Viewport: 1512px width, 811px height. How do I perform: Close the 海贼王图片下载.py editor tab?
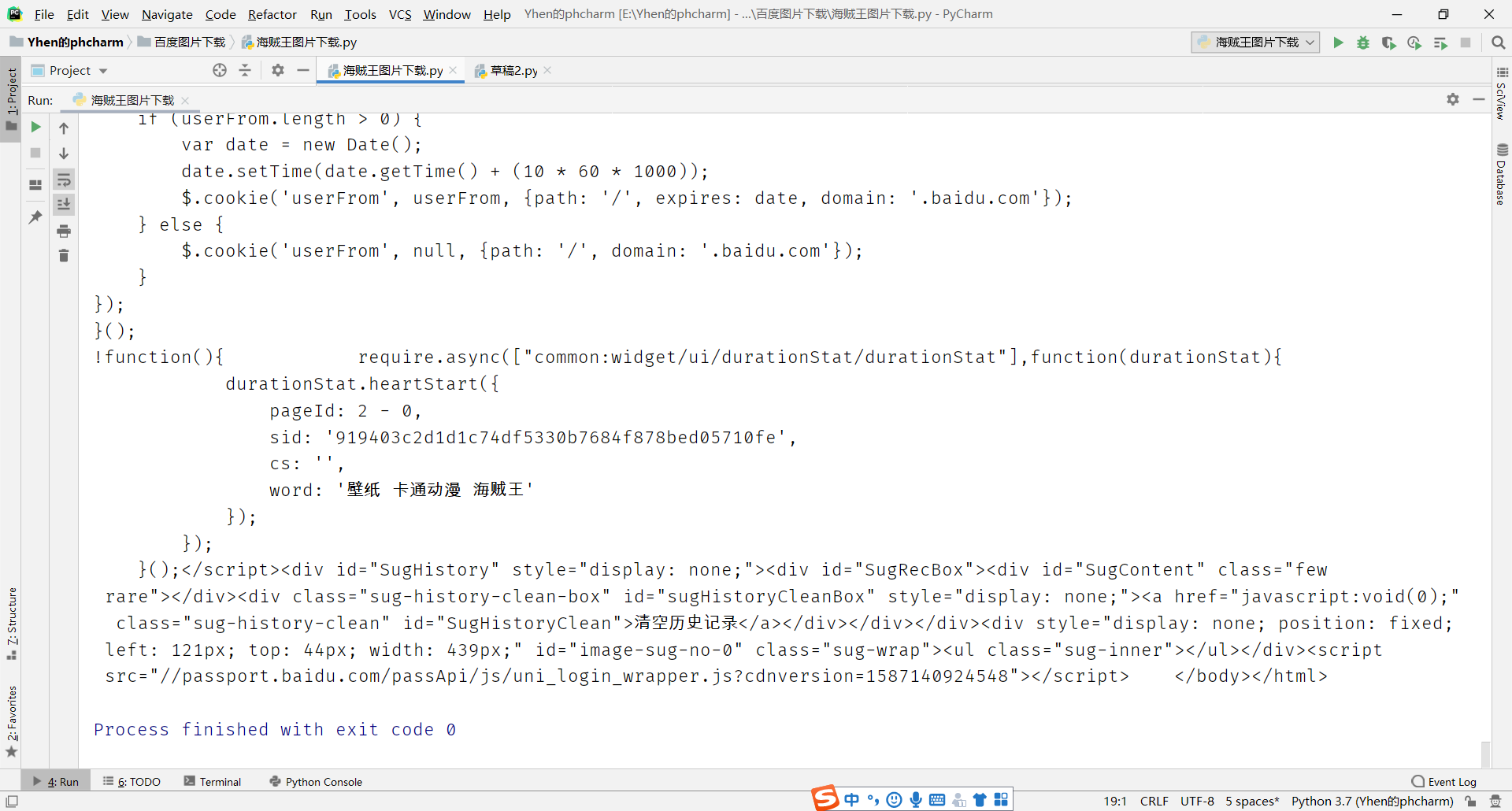(453, 70)
